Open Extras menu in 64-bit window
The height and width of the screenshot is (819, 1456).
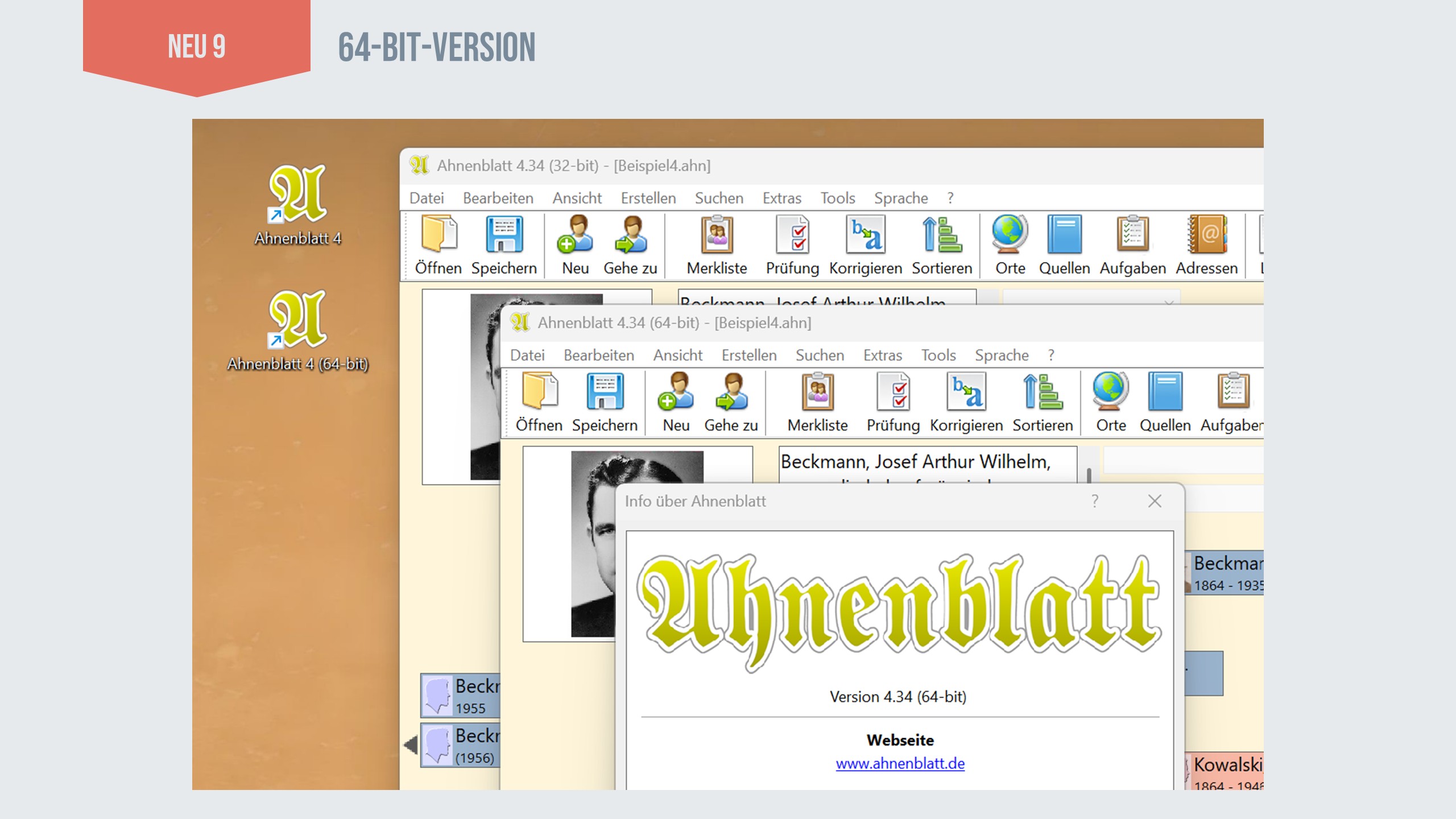pyautogui.click(x=882, y=355)
